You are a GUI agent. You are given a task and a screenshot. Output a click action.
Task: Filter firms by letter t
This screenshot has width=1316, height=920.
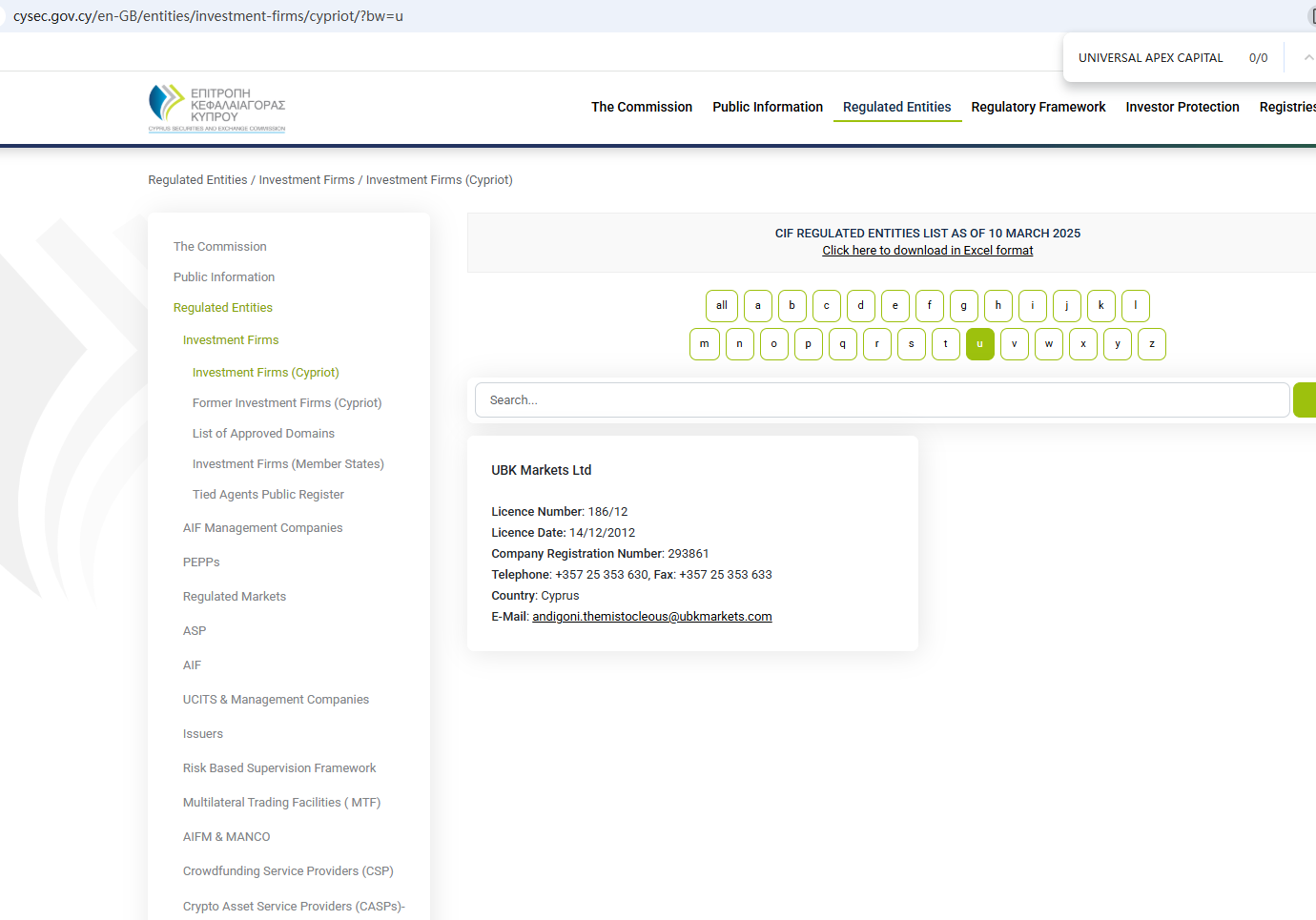(x=946, y=344)
